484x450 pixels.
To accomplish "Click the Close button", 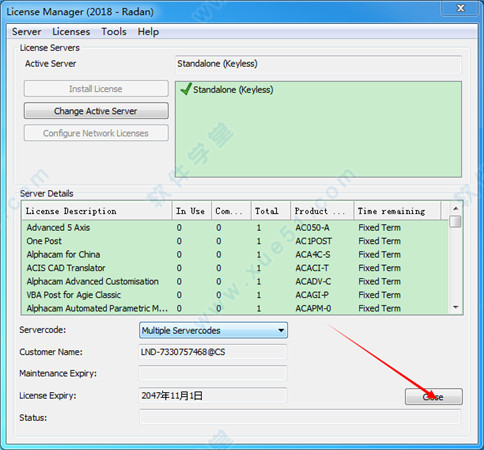I will click(x=434, y=397).
